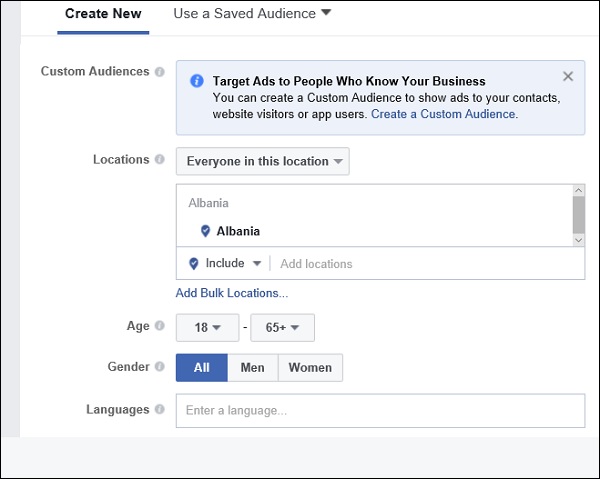This screenshot has height=479, width=600.
Task: Open the Everyone in this location dropdown
Action: pos(263,161)
